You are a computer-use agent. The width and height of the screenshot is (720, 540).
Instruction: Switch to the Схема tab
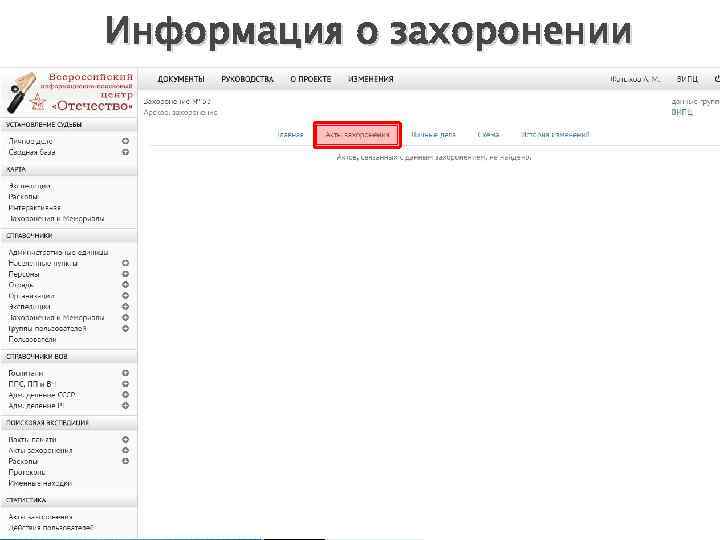point(488,135)
